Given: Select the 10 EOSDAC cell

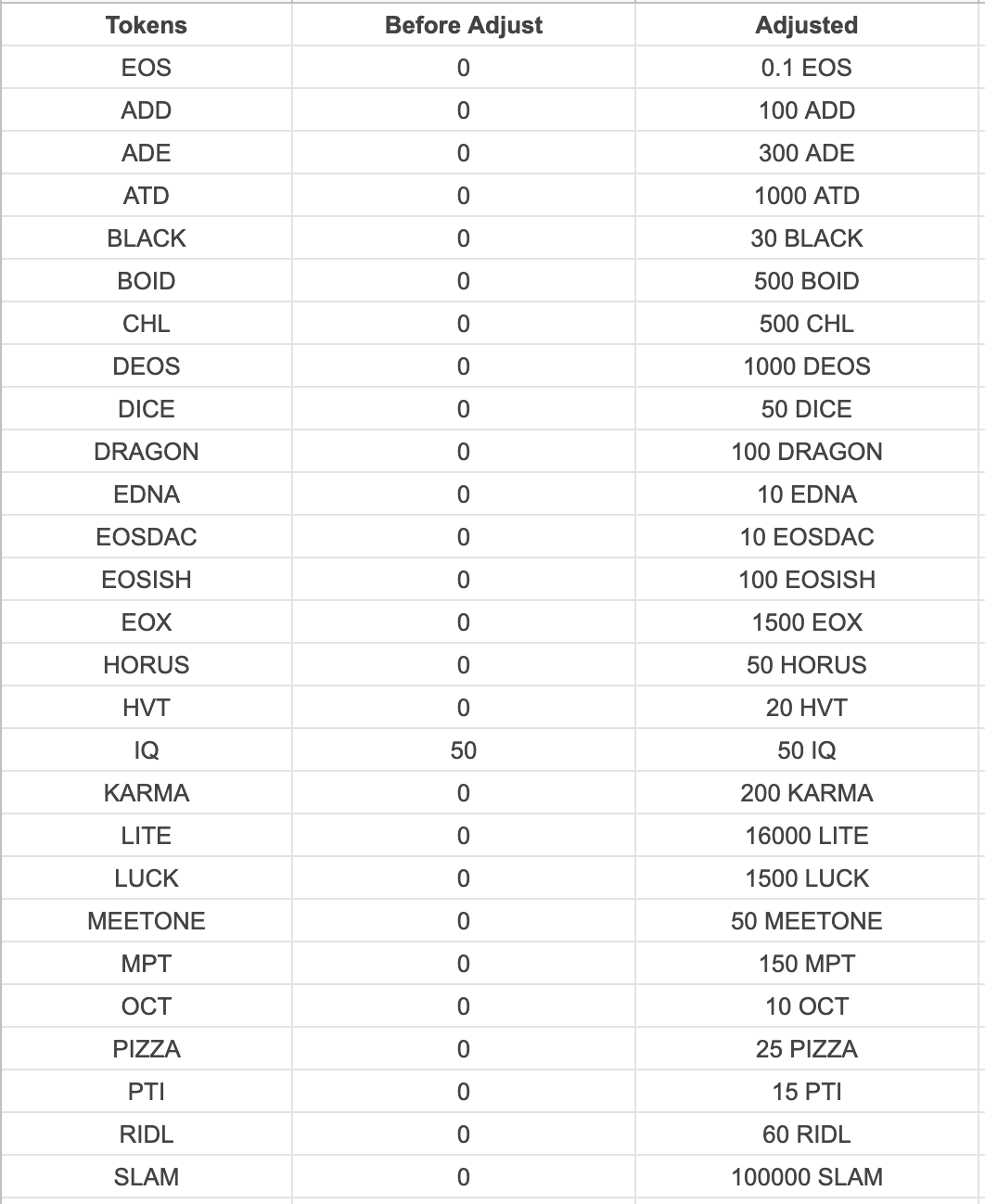Looking at the screenshot, I should 806,537.
